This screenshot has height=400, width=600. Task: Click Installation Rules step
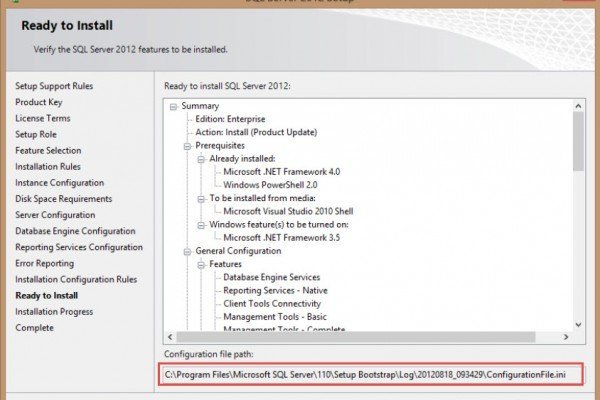tap(48, 167)
